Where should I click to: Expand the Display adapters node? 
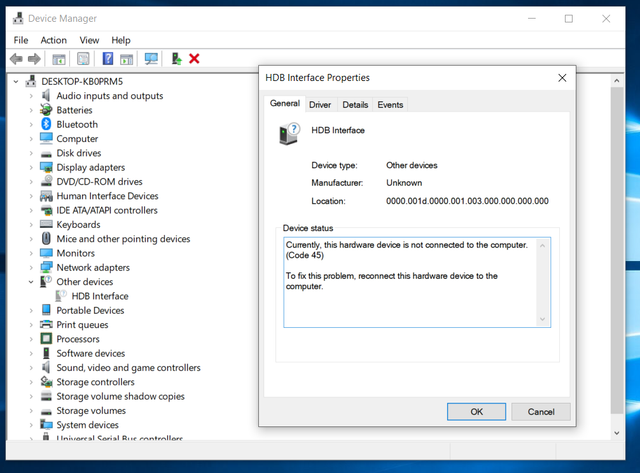click(x=31, y=167)
